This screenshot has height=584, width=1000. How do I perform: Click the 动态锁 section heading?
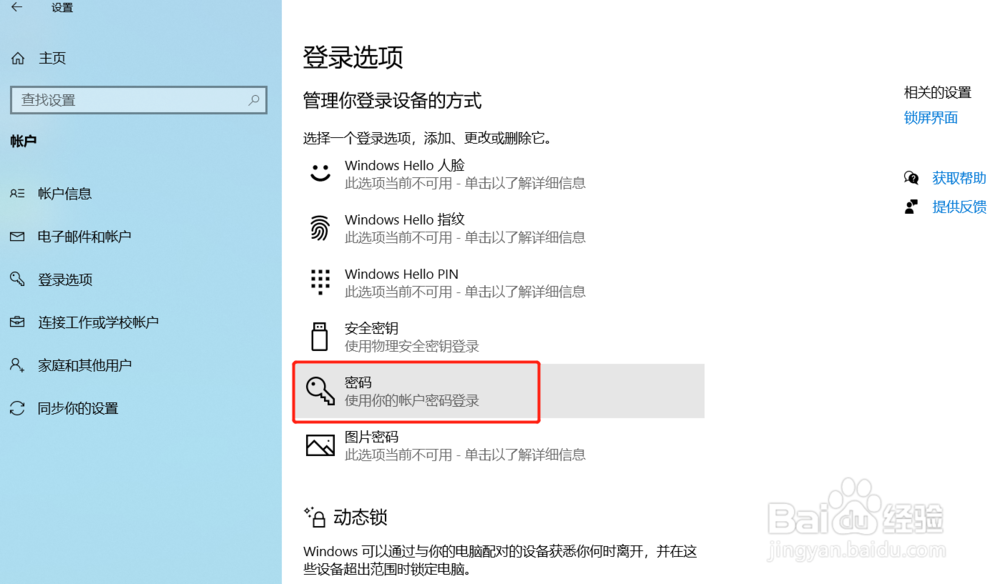[x=360, y=517]
